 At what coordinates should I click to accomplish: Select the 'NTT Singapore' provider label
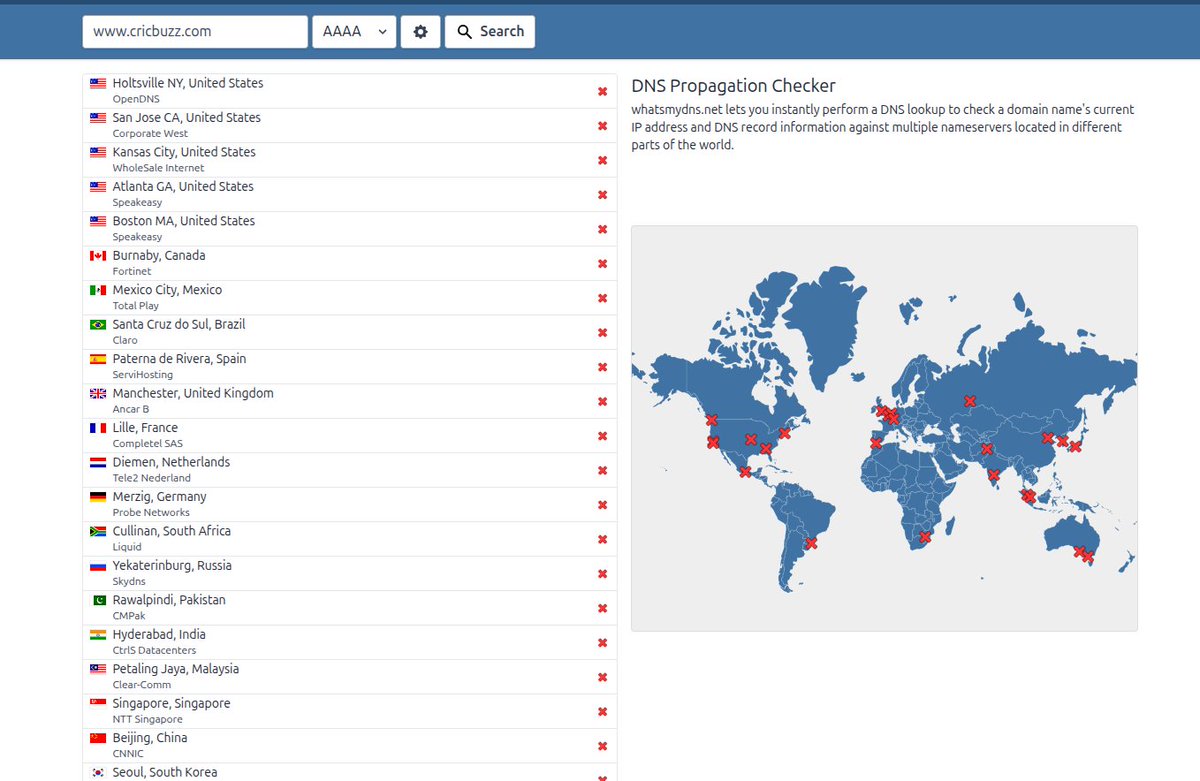click(148, 720)
